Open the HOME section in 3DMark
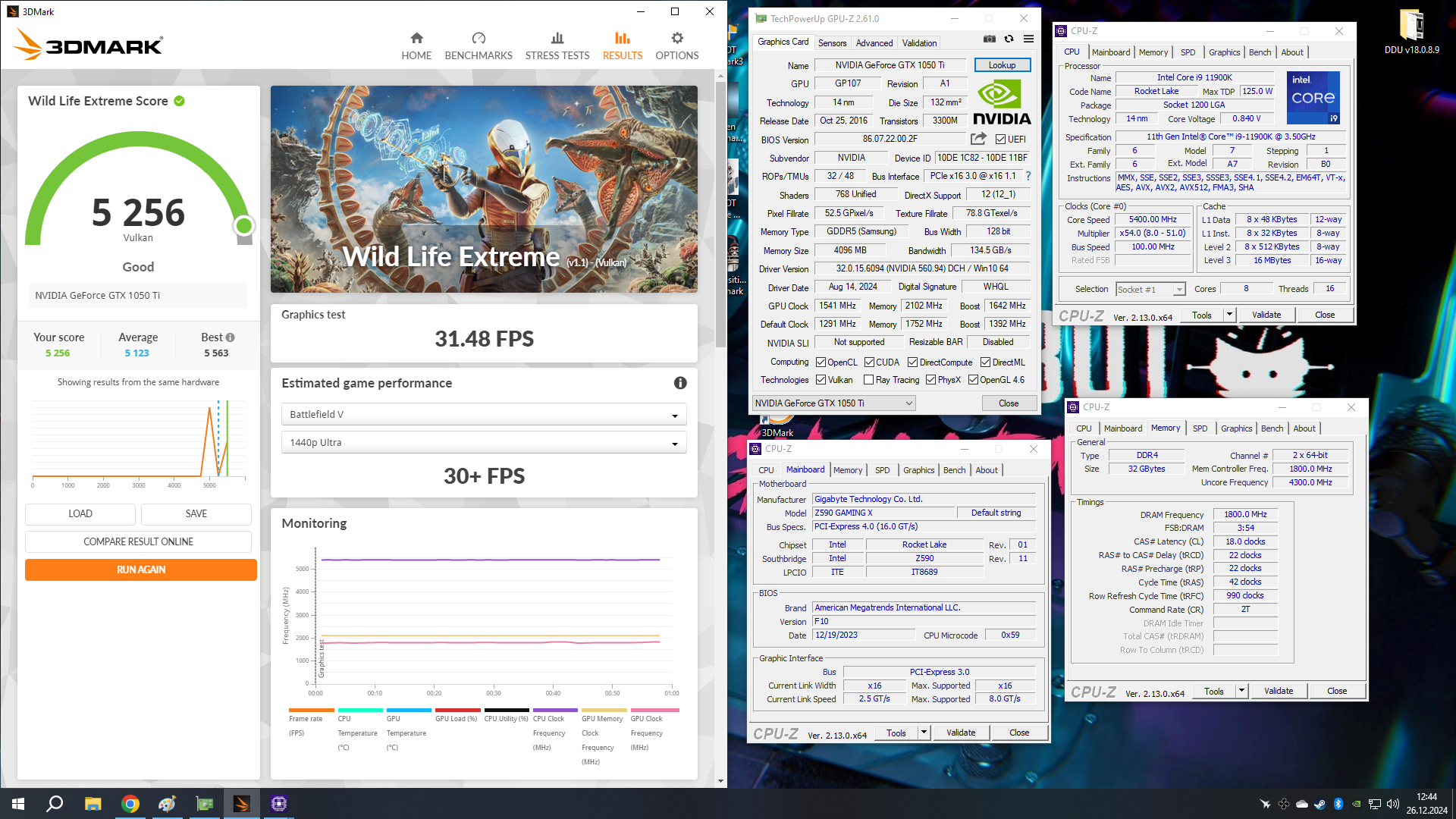The height and width of the screenshot is (819, 1456). click(416, 46)
